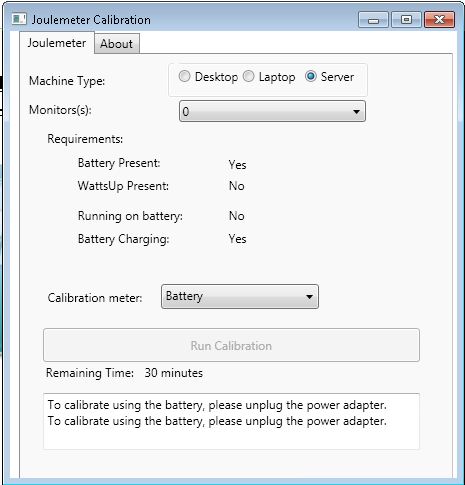
Task: Open the Monitors(s) dropdown showing 0
Action: 272,111
